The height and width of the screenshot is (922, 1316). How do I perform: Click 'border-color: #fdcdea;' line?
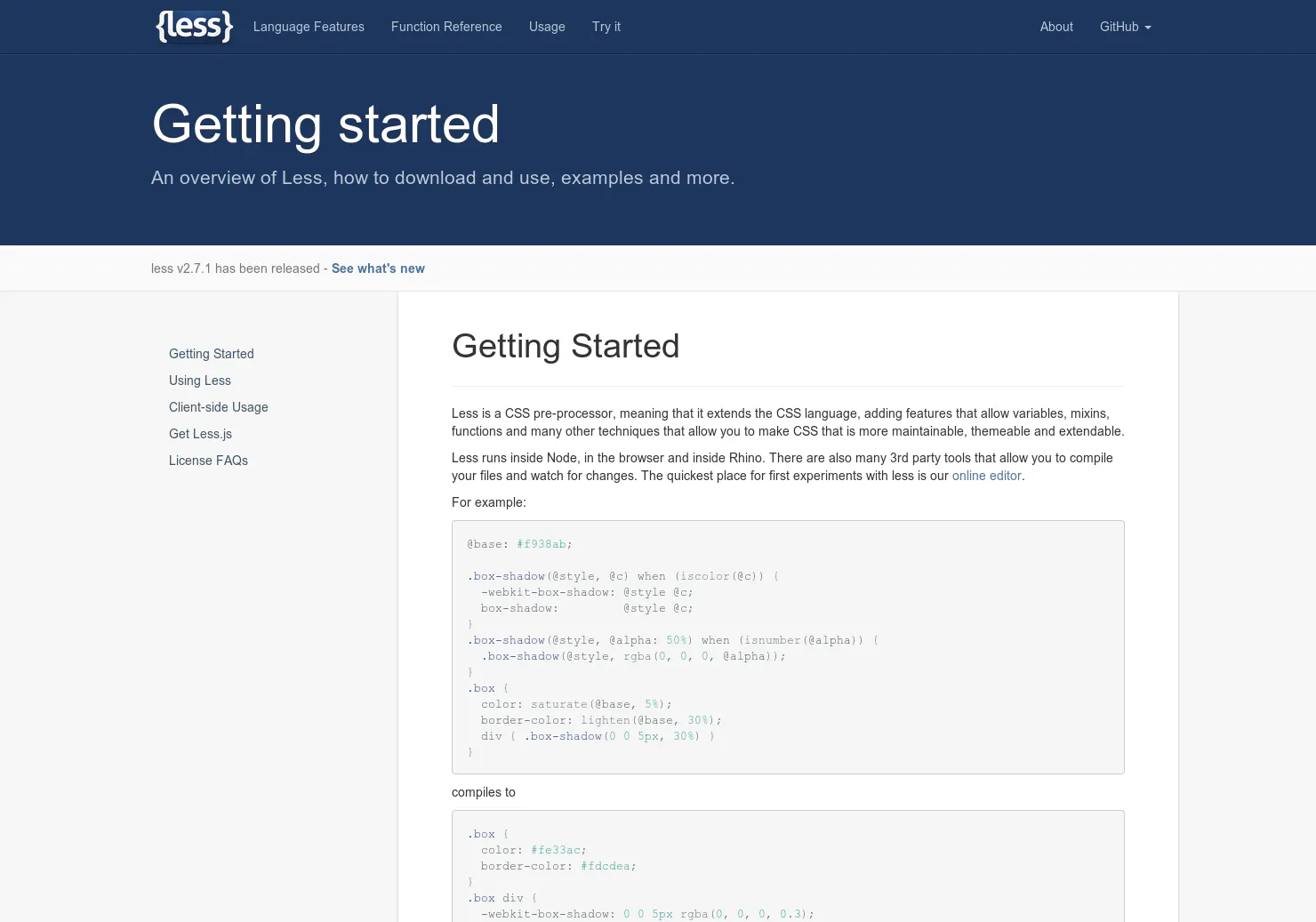coord(558,866)
